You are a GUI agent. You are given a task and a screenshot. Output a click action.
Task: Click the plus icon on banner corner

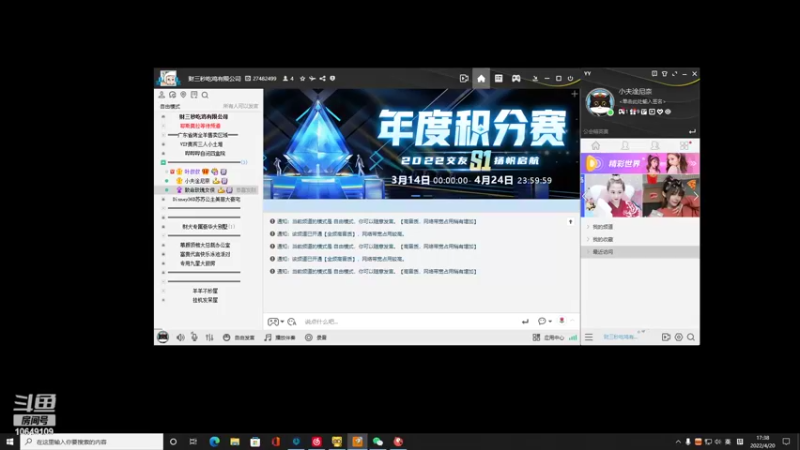(x=574, y=94)
